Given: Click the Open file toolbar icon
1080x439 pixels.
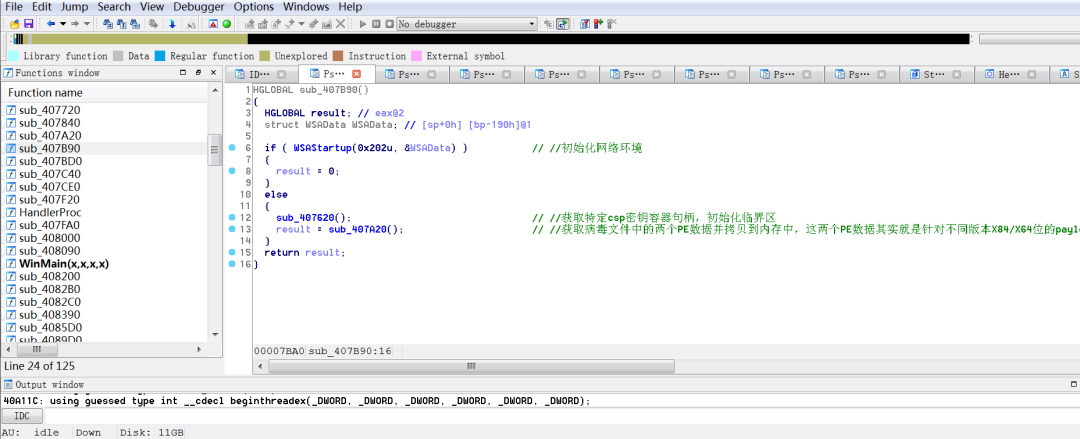Looking at the screenshot, I should (x=15, y=23).
